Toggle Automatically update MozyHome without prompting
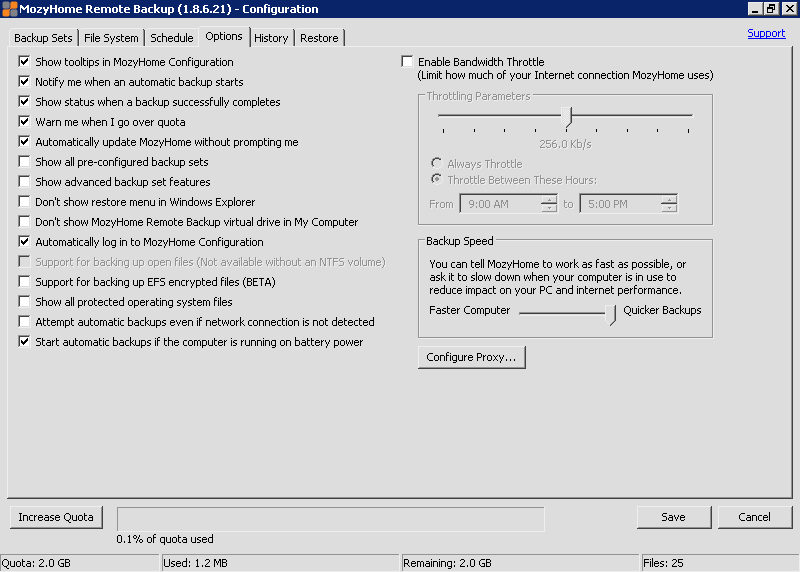Image resolution: width=800 pixels, height=572 pixels. click(24, 141)
